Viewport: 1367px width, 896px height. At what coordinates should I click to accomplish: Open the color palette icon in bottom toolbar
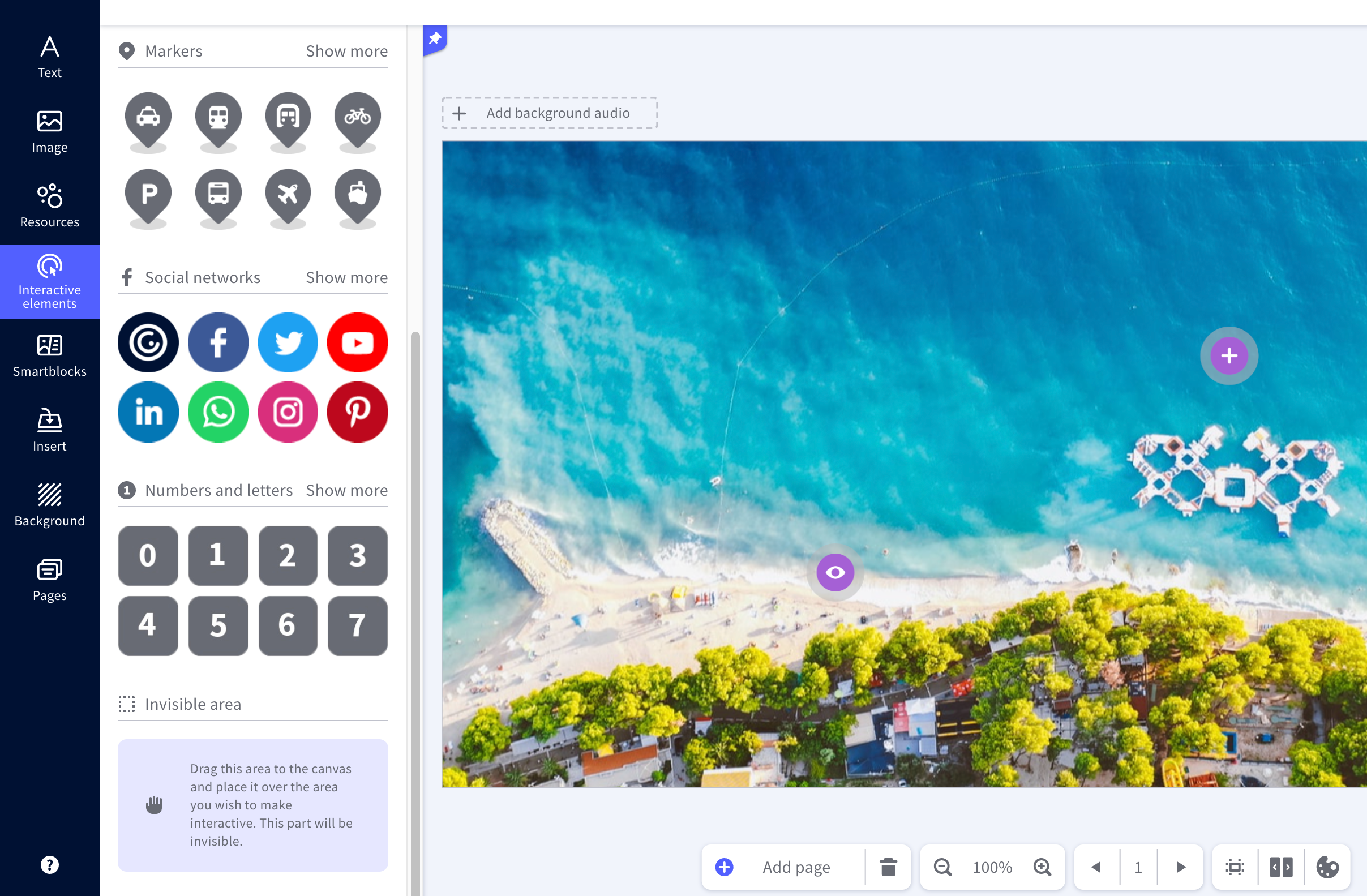pos(1327,867)
